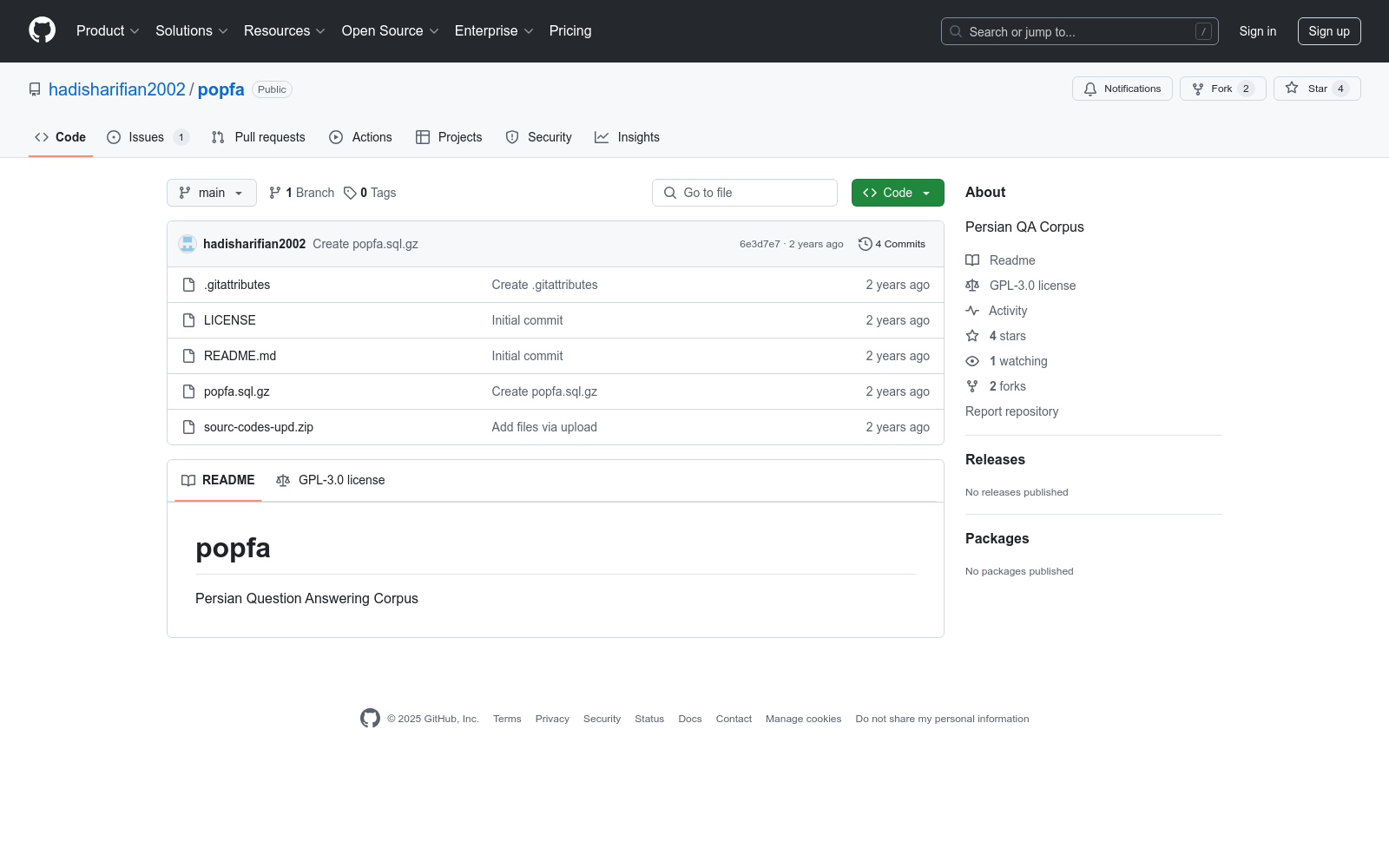Switch to the Issues tab
The image size is (1389, 868).
[x=147, y=137]
